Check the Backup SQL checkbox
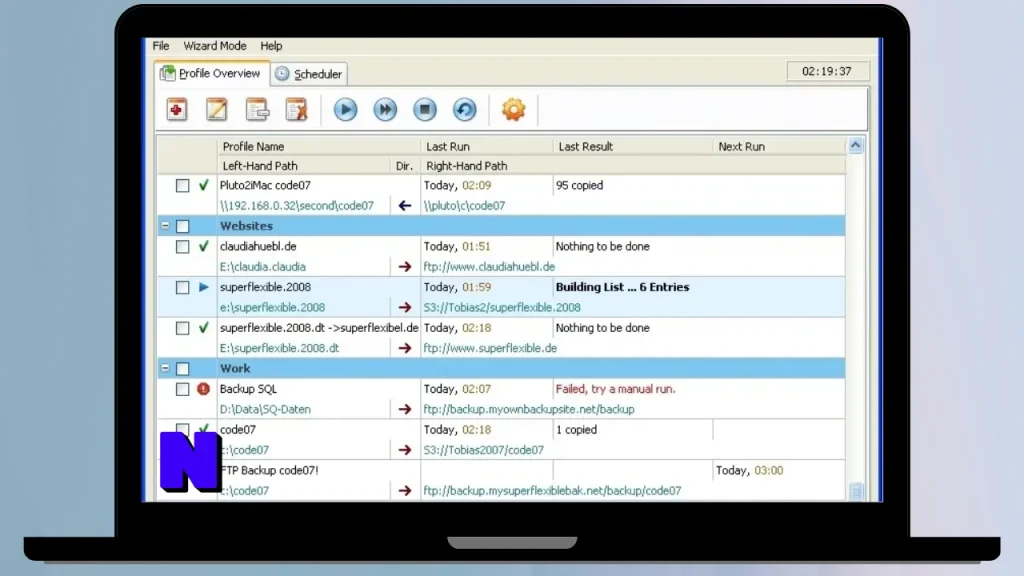 click(183, 389)
